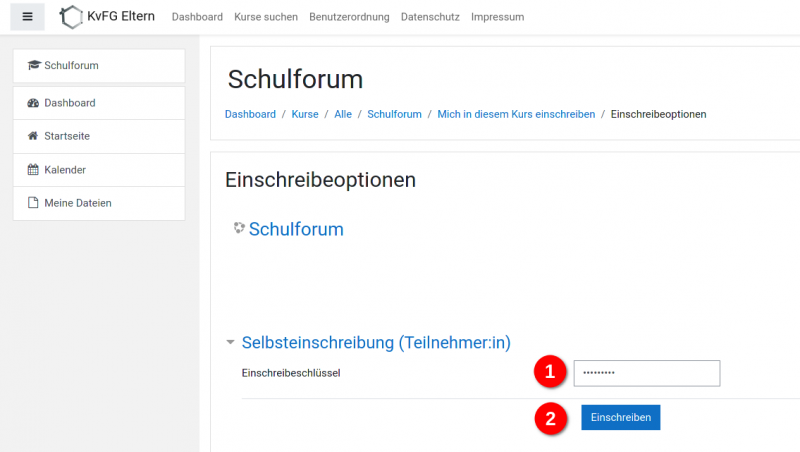Open Benutzerordnung in the top navigation
Image resolution: width=800 pixels, height=452 pixels.
[350, 17]
